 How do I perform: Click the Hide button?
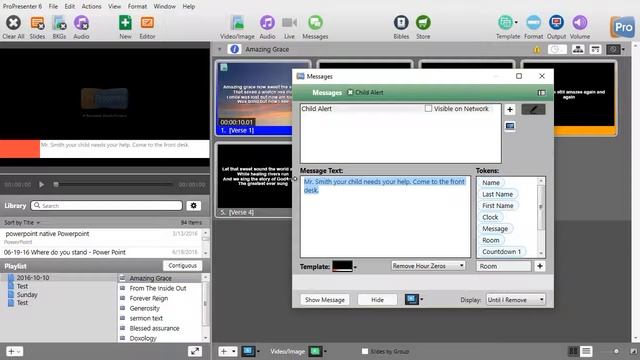click(x=377, y=300)
